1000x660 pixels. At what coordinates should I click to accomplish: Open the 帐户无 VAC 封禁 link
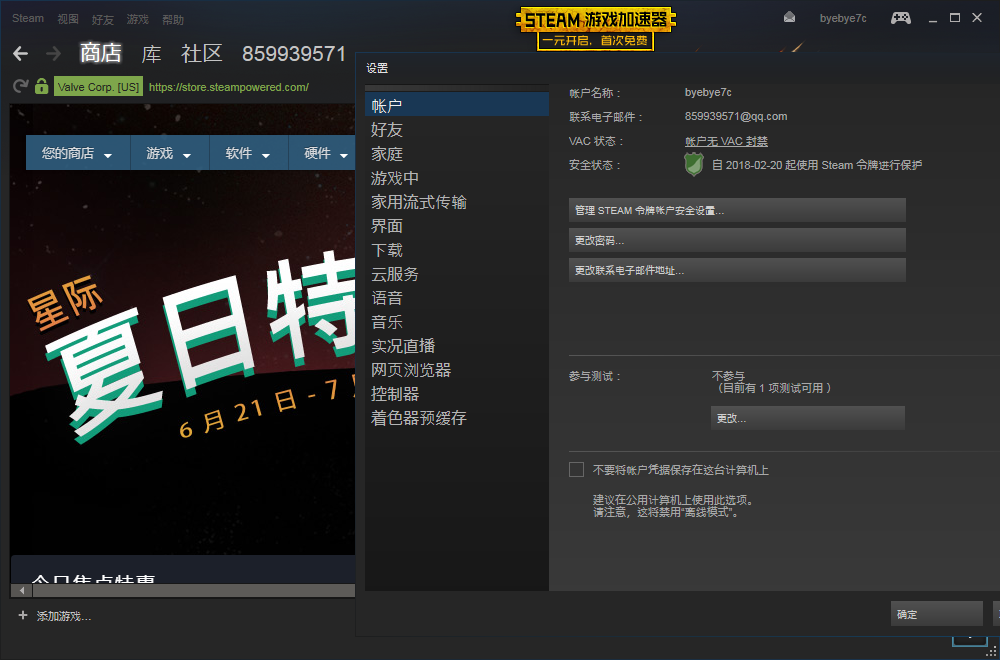(726, 141)
